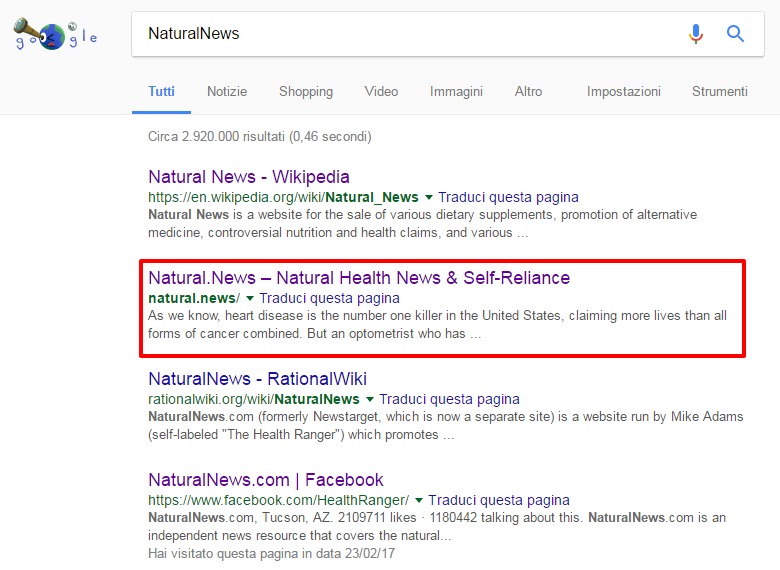Go to Video results tab
The width and height of the screenshot is (780, 570).
point(381,92)
